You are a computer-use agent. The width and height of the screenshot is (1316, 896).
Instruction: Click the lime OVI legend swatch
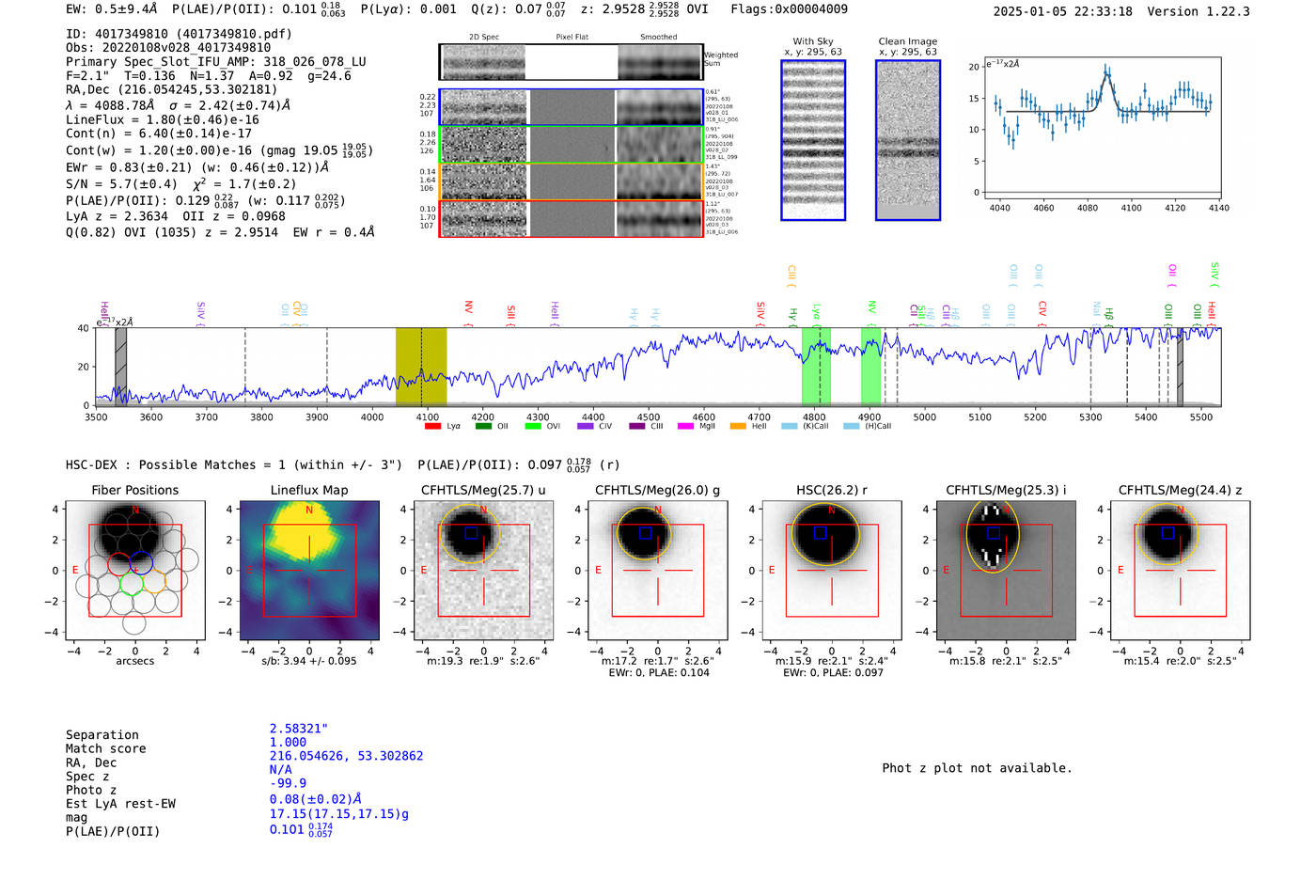point(533,426)
